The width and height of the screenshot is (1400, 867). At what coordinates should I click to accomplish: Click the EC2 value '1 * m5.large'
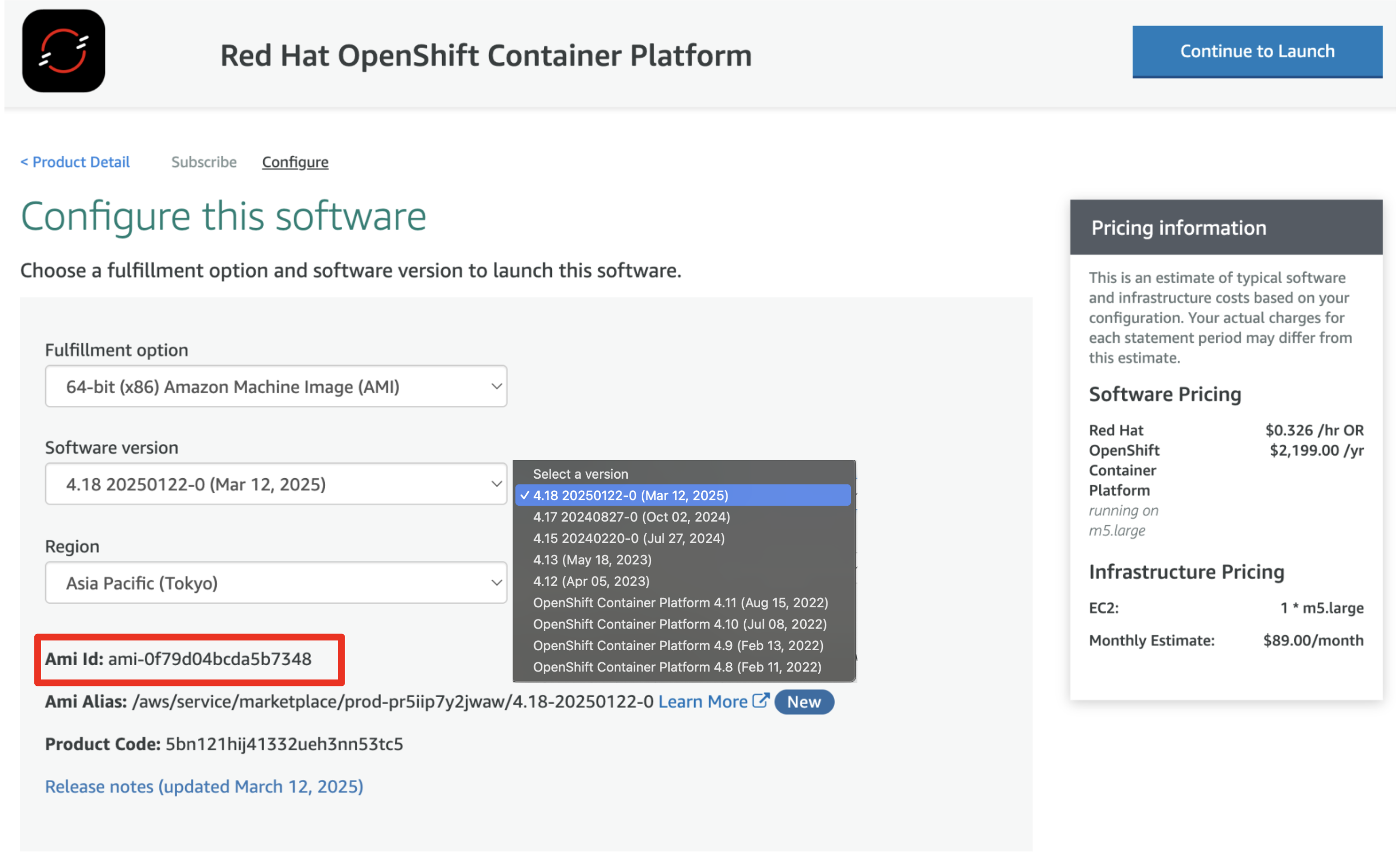pyautogui.click(x=1322, y=608)
